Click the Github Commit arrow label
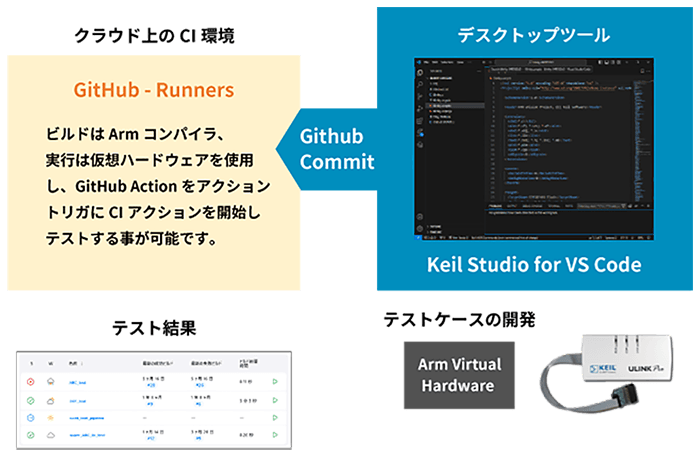The height and width of the screenshot is (457, 700). (337, 149)
